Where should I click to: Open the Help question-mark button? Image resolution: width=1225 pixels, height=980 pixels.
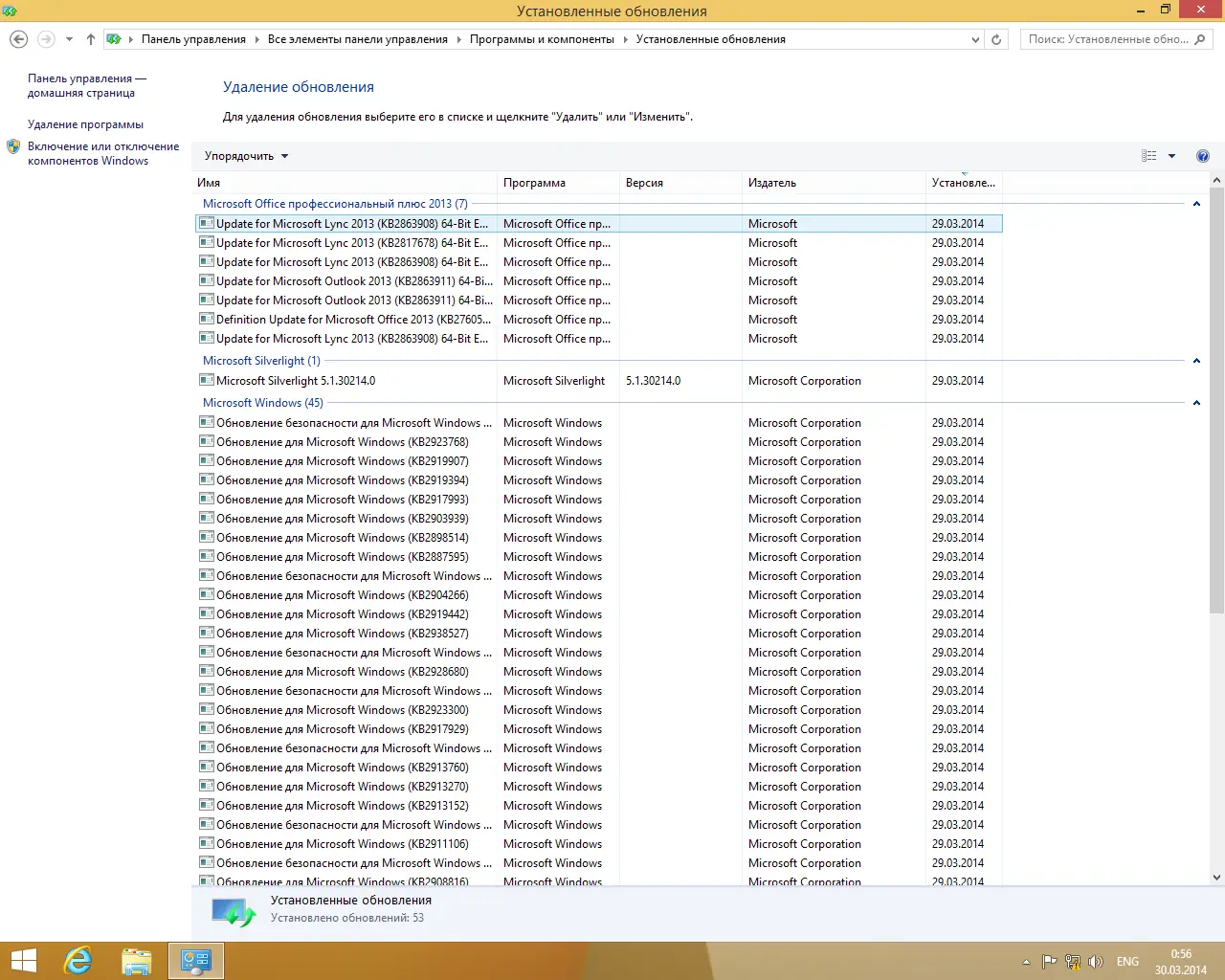coord(1203,156)
